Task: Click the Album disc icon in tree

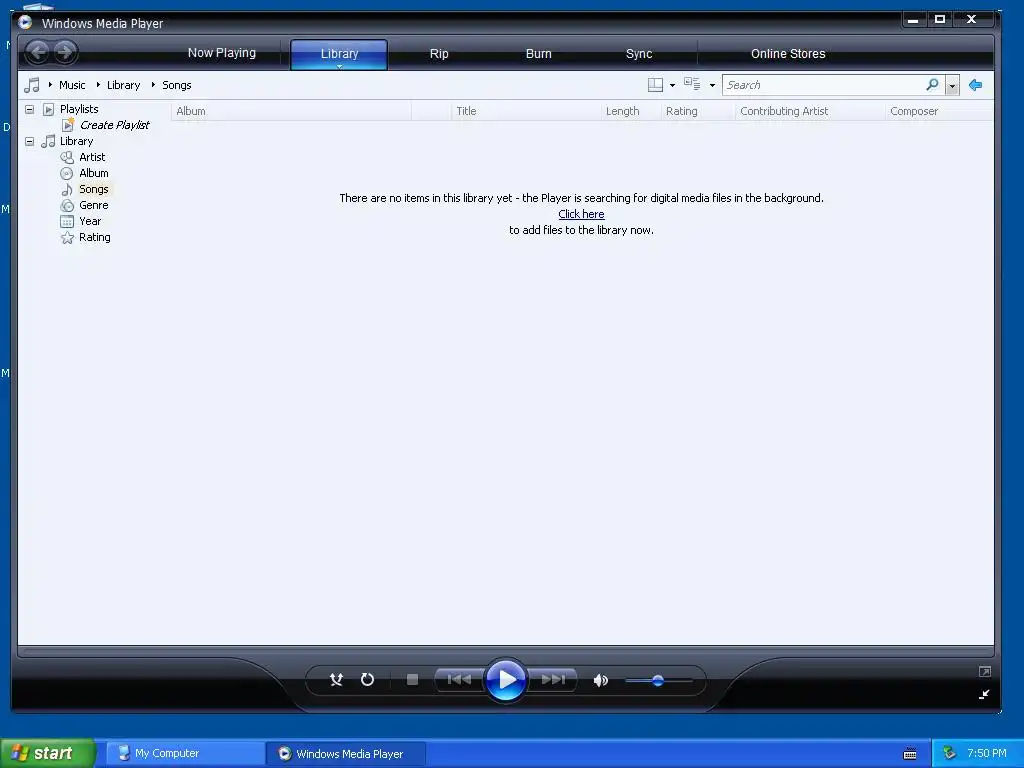Action: 67,173
